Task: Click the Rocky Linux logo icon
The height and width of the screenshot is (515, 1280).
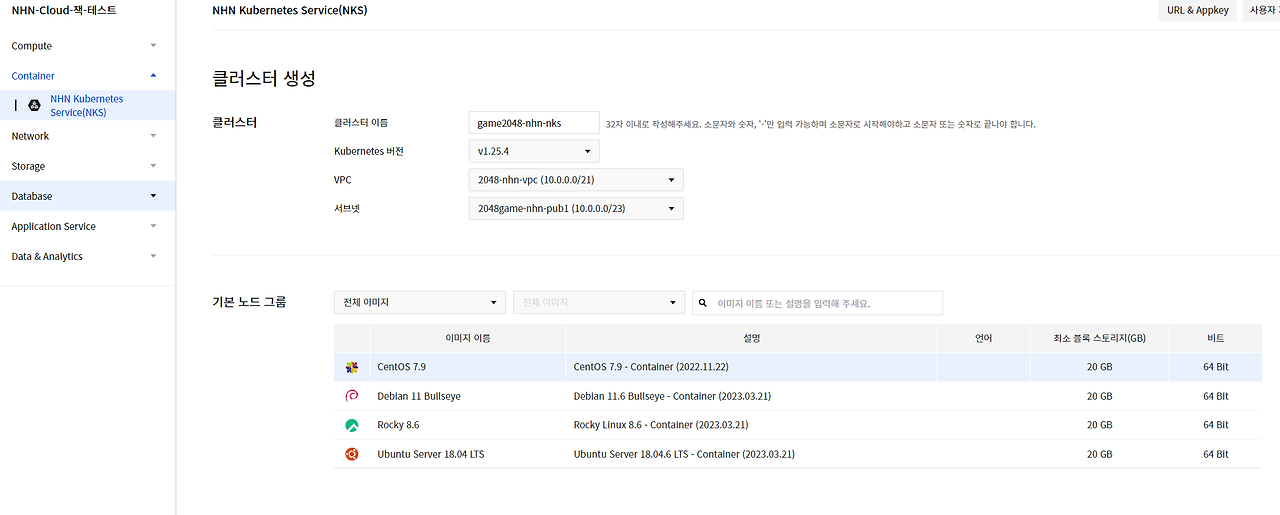Action: coord(351,425)
